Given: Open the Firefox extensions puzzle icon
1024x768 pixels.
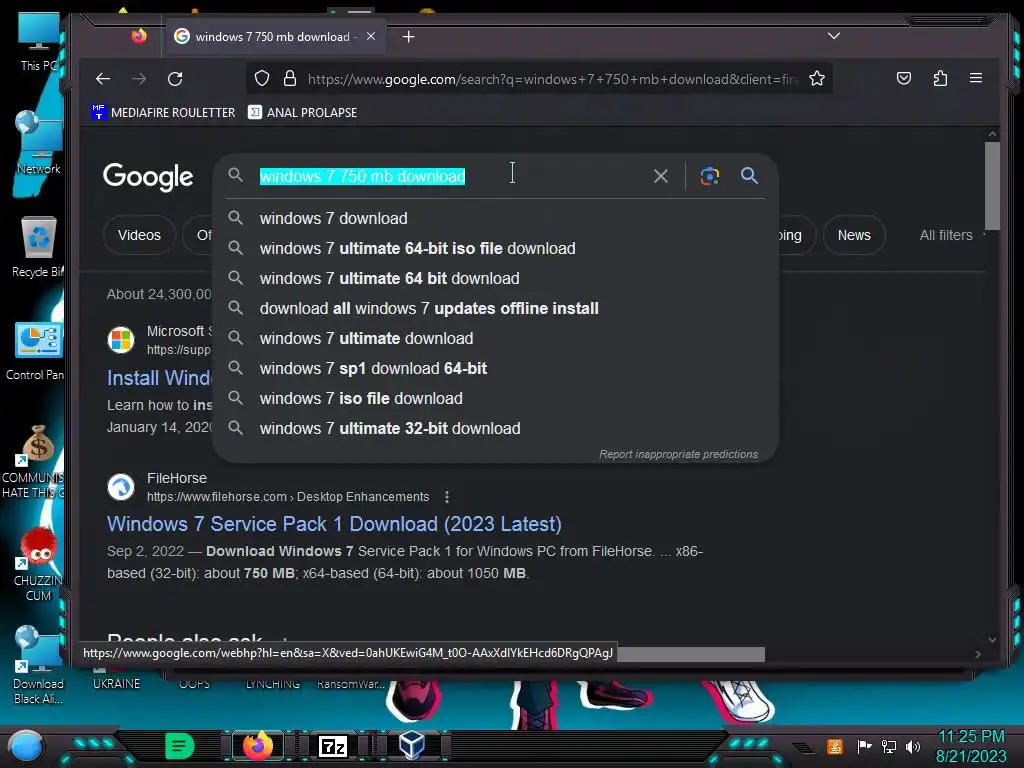Looking at the screenshot, I should tap(940, 78).
